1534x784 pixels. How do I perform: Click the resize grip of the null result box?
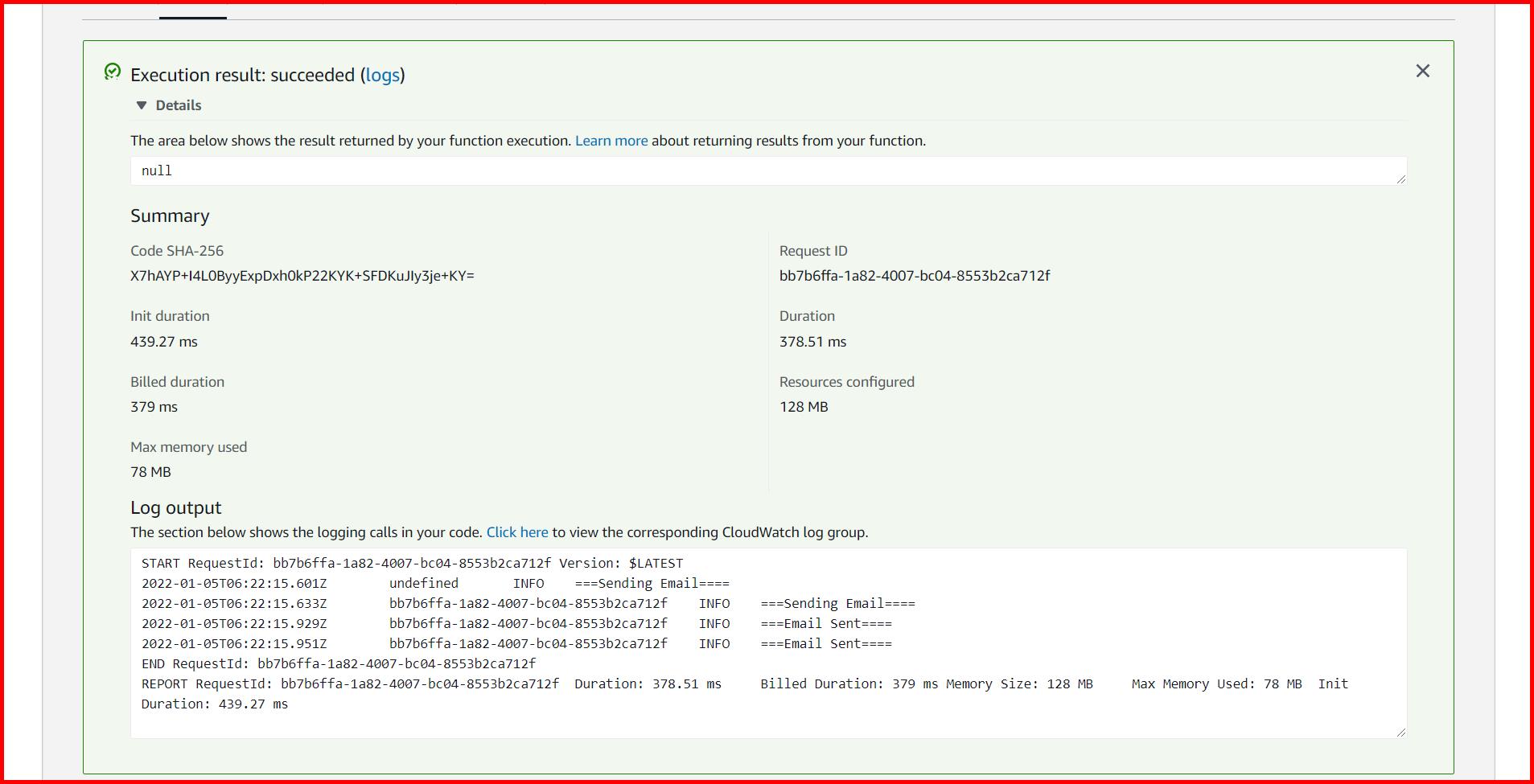pyautogui.click(x=1402, y=180)
